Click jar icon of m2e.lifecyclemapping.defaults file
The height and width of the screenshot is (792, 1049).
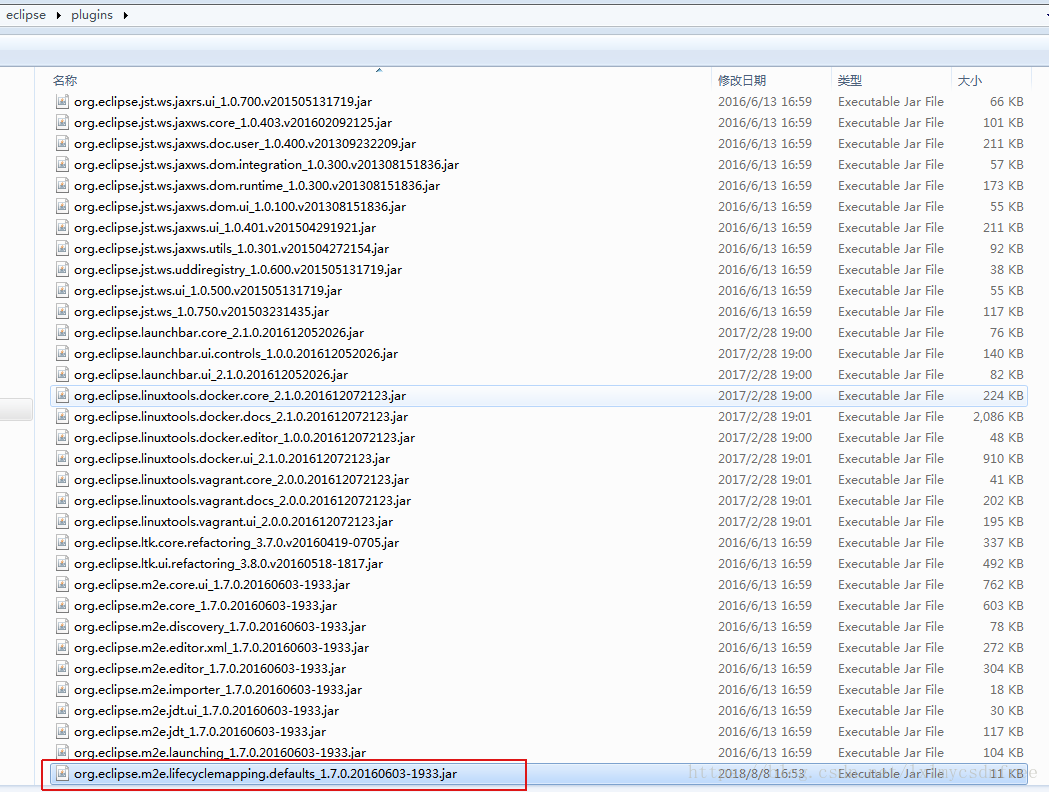pos(62,774)
